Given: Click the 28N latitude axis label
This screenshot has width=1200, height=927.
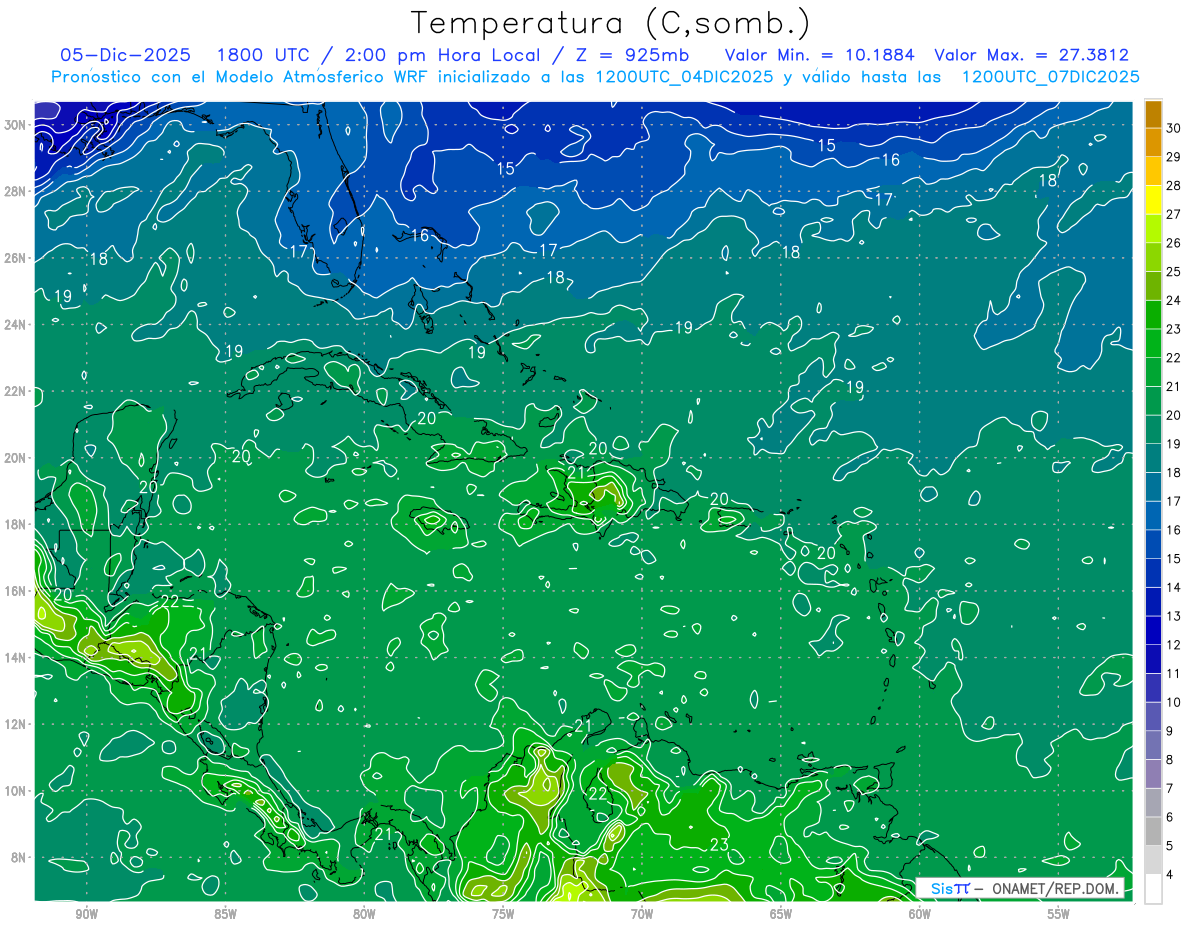Looking at the screenshot, I should 16,191.
